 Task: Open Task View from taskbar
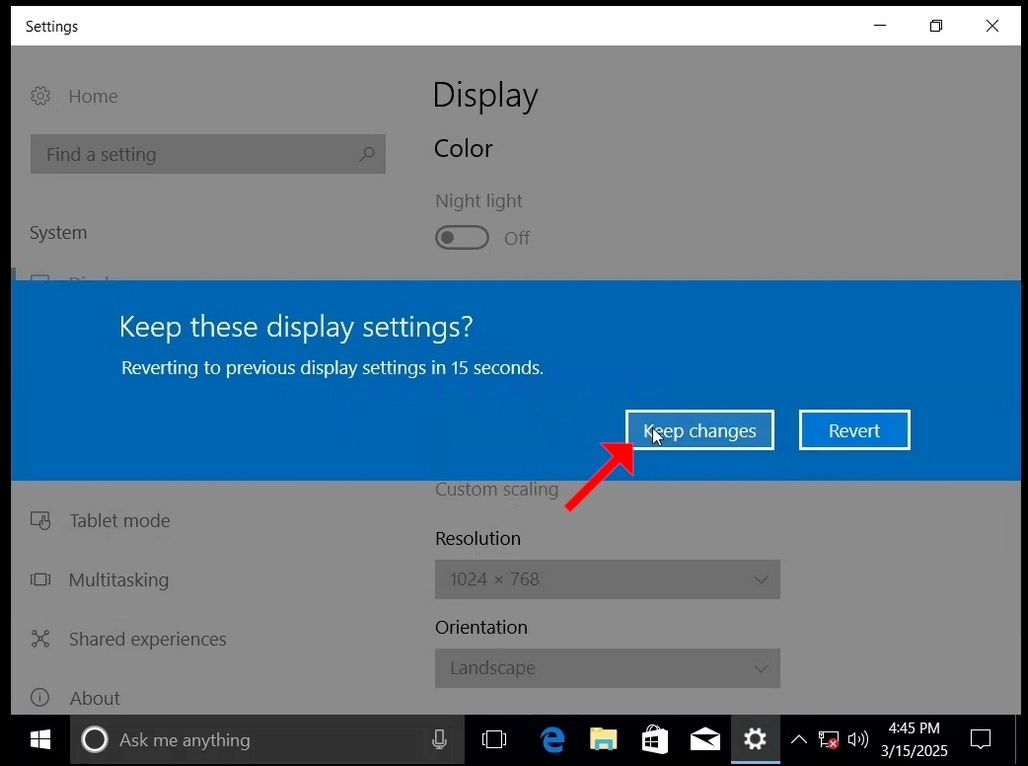494,740
